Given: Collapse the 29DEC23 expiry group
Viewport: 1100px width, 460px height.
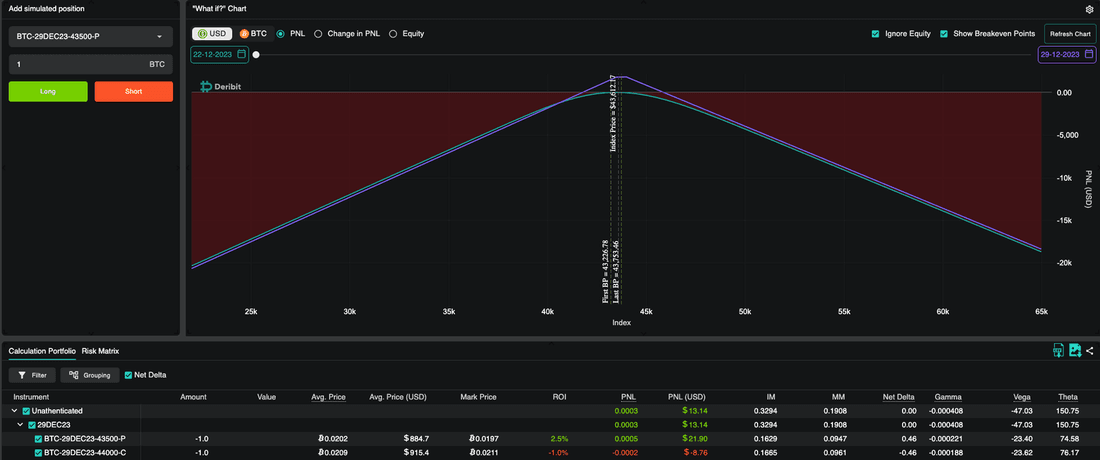Looking at the screenshot, I should click(x=20, y=425).
